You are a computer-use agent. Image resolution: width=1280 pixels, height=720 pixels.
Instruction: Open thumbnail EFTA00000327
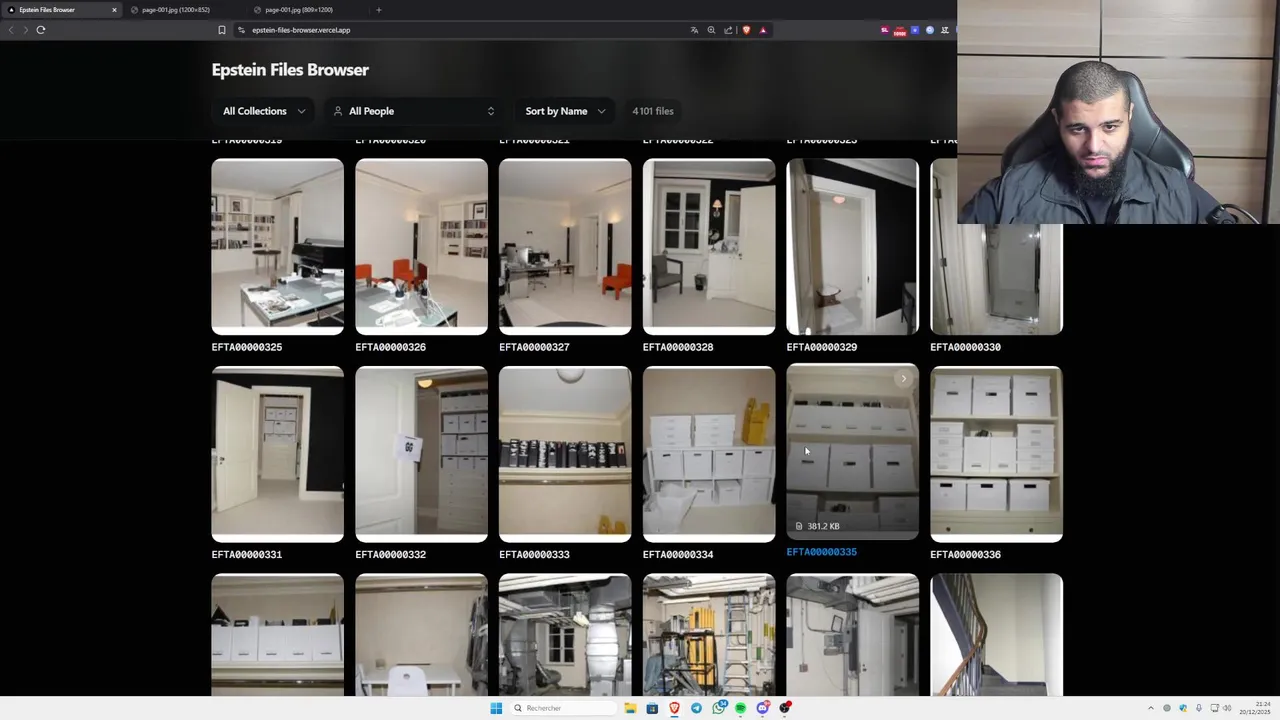pyautogui.click(x=565, y=246)
